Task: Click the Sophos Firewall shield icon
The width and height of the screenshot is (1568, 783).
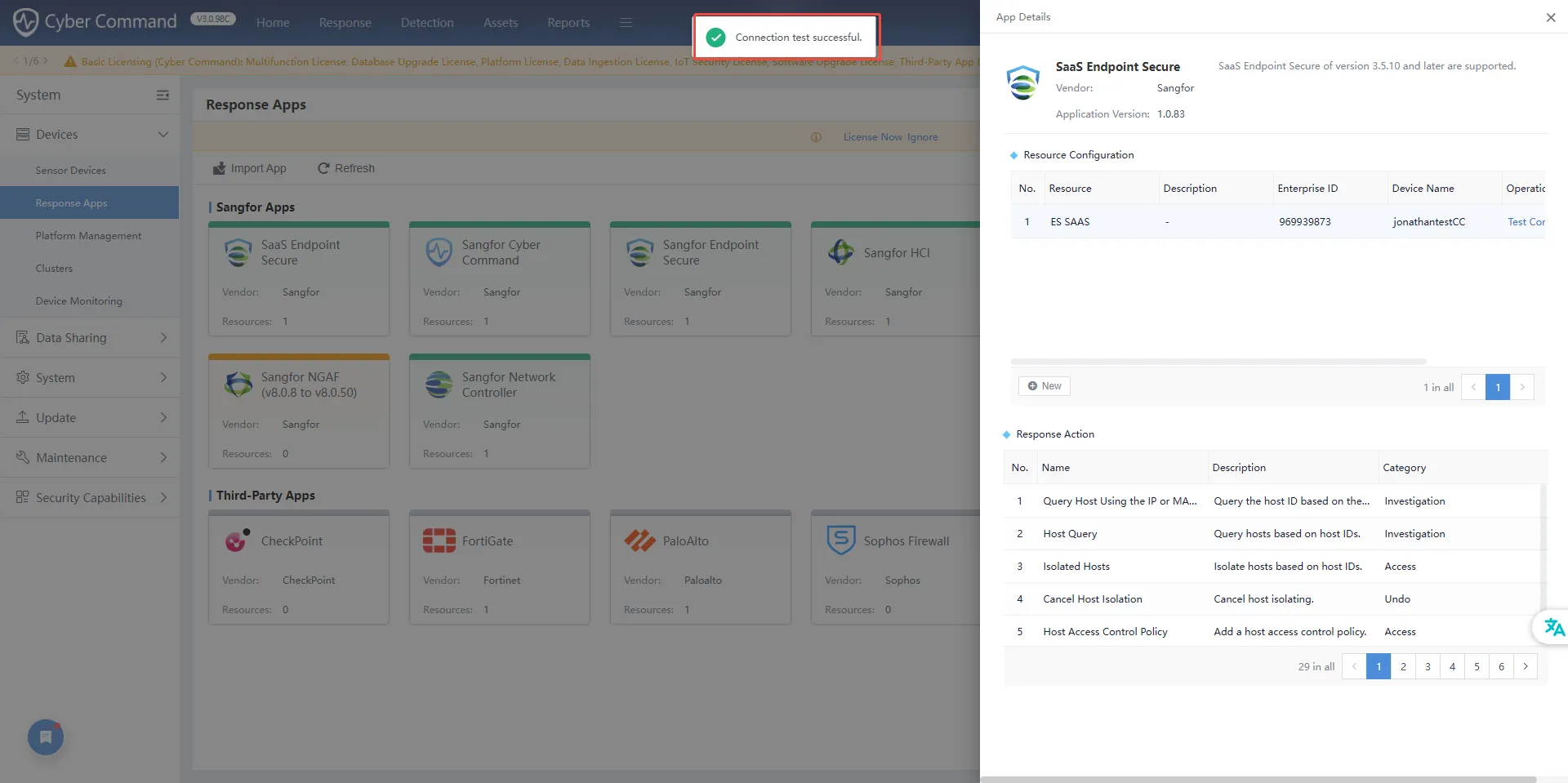Action: 840,541
